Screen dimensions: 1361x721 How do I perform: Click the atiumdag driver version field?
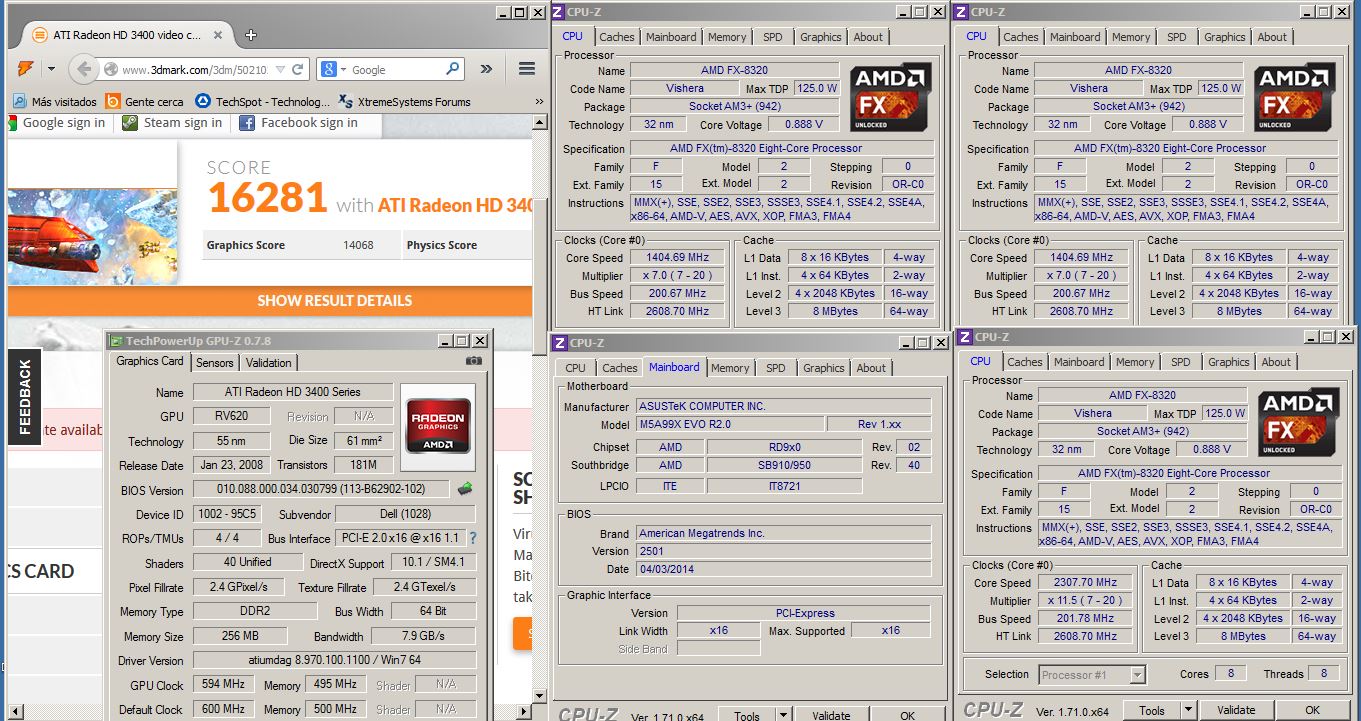(335, 660)
